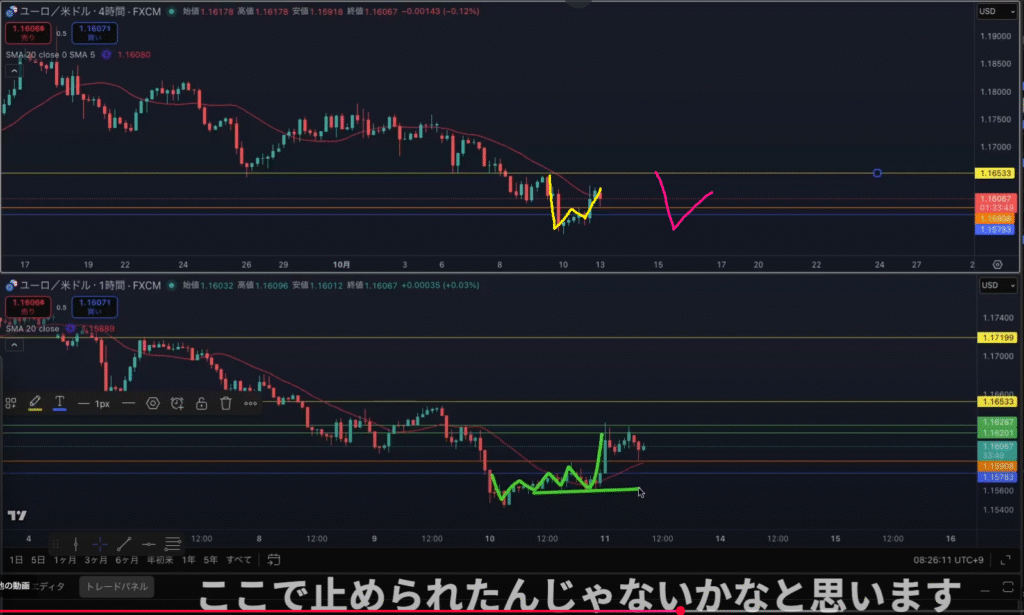Click the SMA 20 close legend on lower chart

point(33,329)
